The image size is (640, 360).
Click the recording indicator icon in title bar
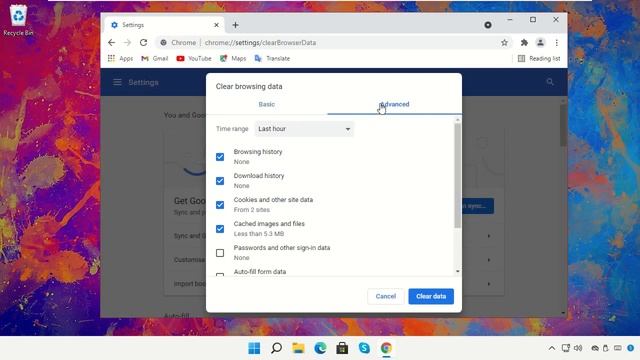(488, 25)
